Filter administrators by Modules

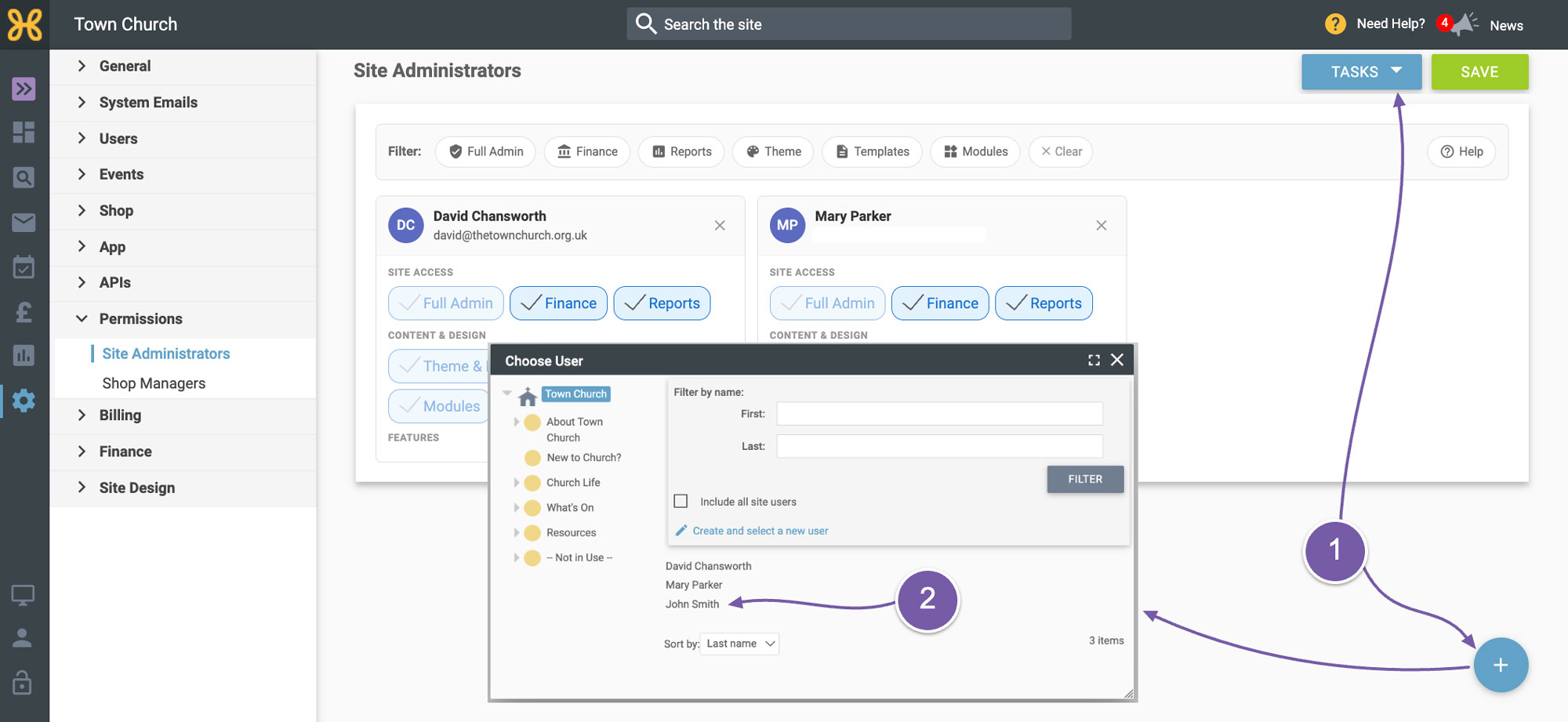975,151
